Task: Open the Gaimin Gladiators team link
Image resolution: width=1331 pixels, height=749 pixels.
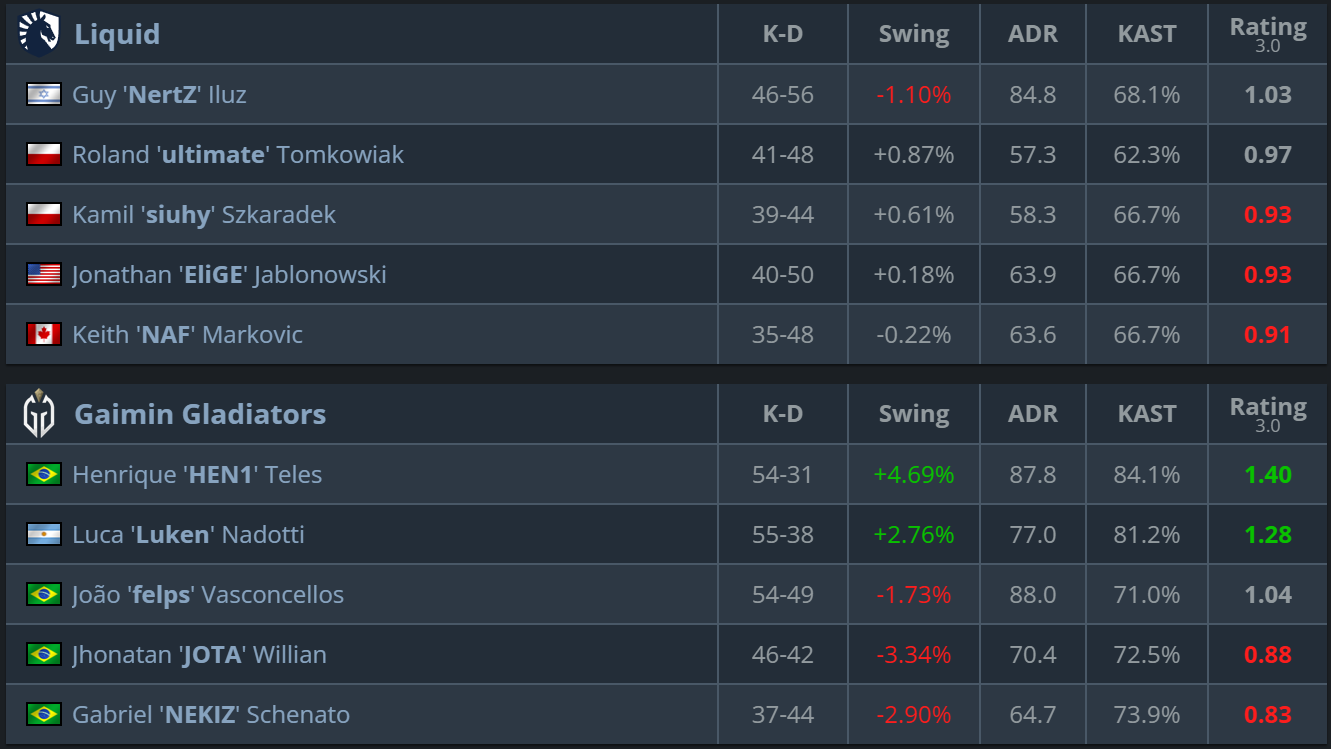Action: (200, 414)
